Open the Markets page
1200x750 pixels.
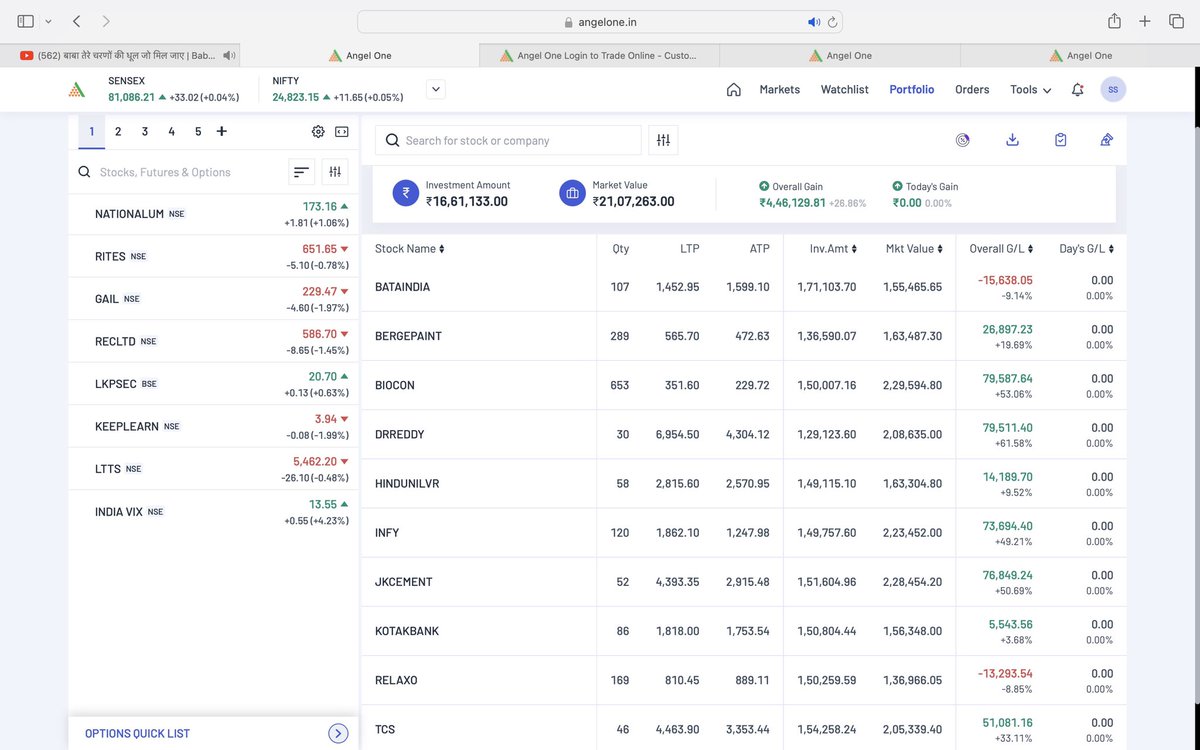[x=780, y=89]
